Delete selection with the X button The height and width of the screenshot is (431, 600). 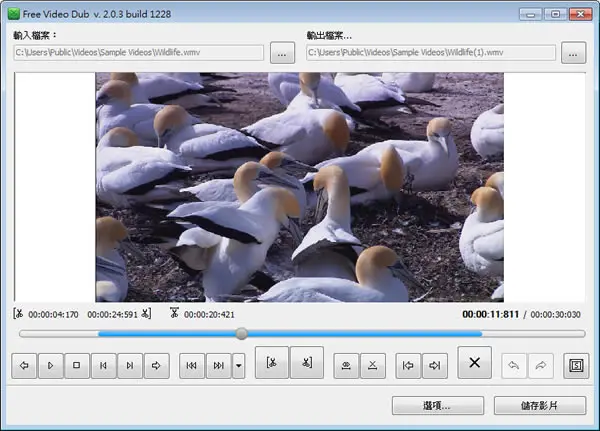pos(474,362)
